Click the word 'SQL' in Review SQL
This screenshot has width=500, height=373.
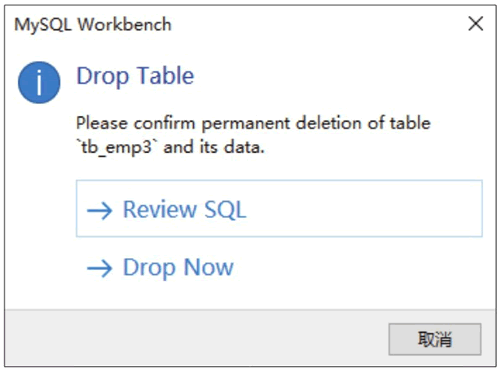point(225,210)
